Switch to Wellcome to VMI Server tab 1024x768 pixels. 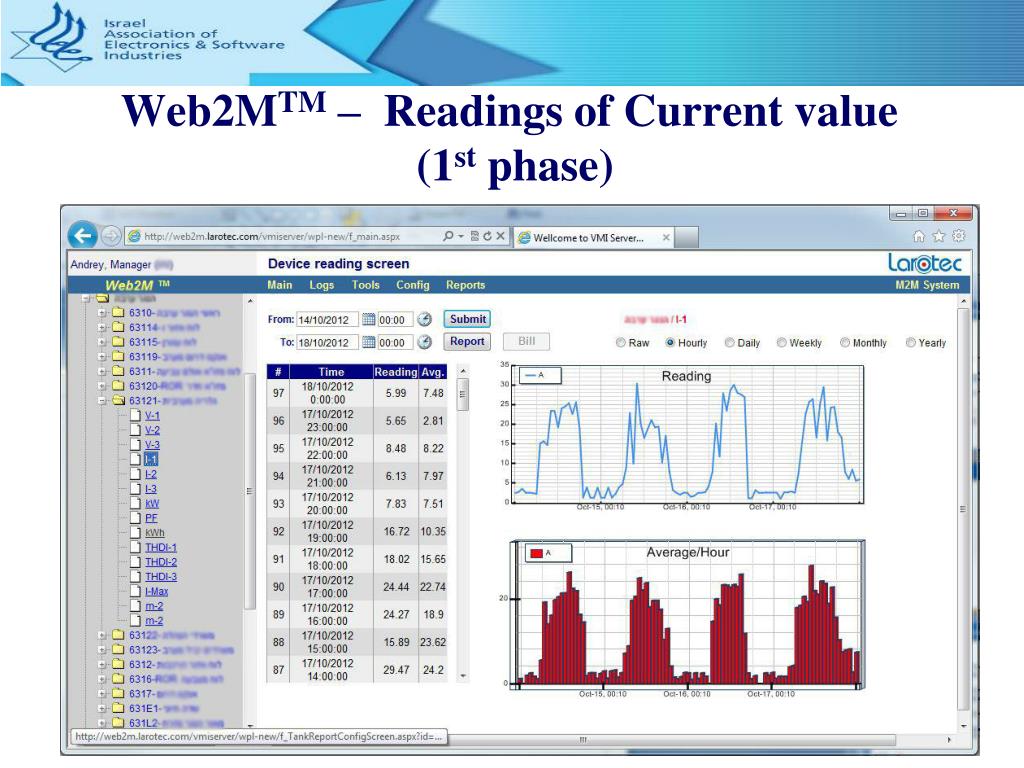click(594, 238)
